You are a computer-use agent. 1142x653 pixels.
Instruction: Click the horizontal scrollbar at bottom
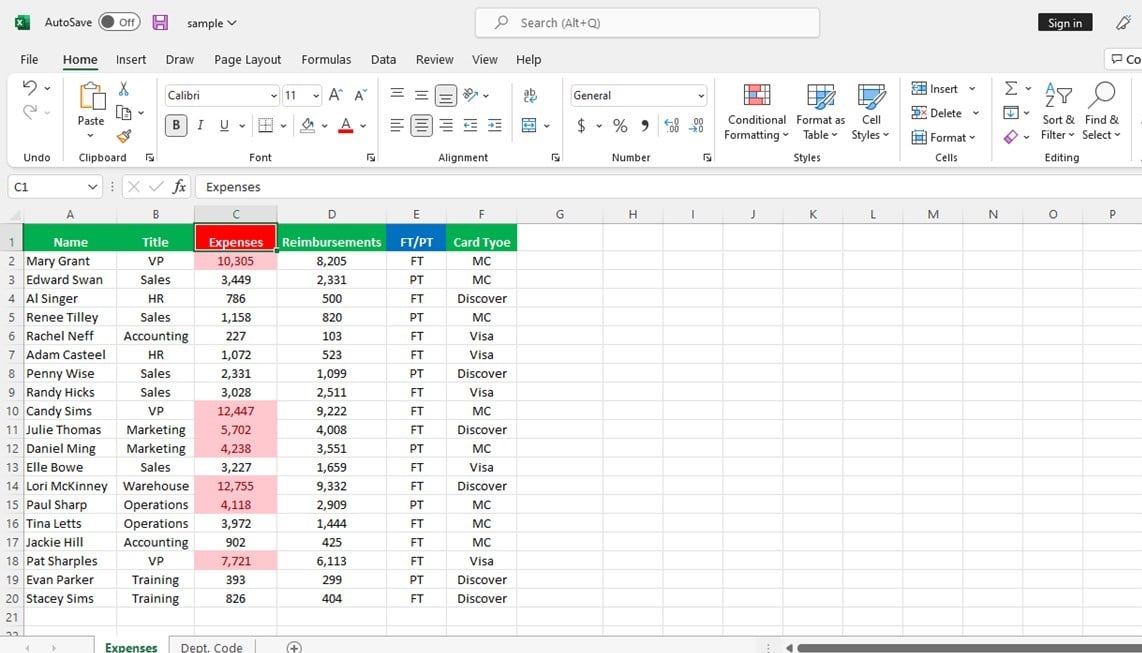pyautogui.click(x=969, y=647)
